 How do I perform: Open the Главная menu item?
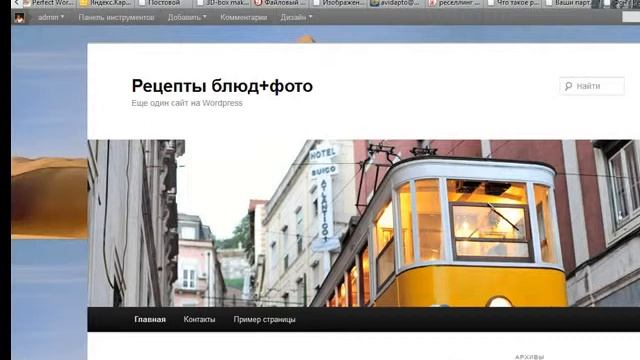coord(150,319)
